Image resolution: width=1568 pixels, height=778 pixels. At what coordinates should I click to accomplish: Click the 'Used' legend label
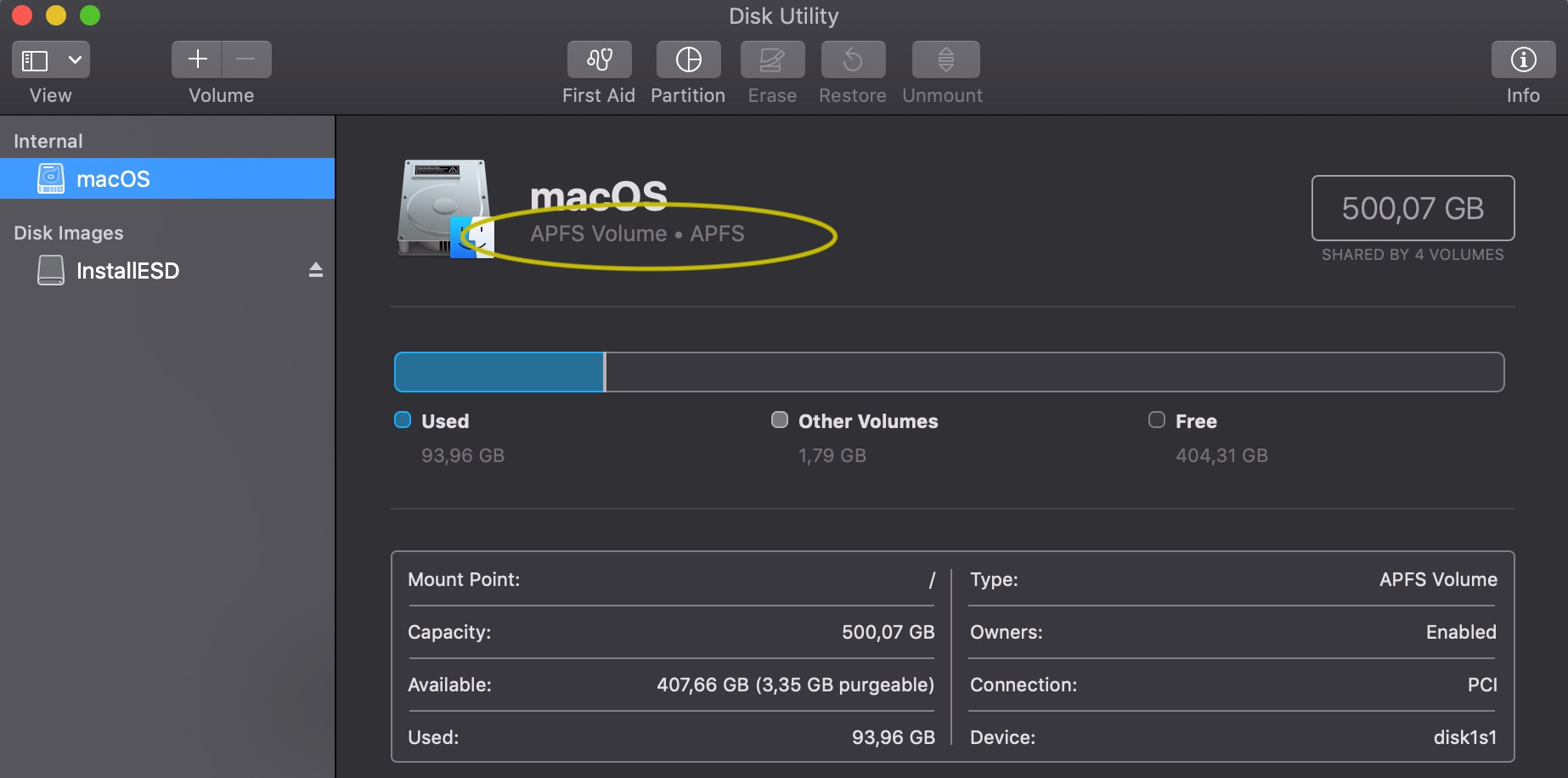coord(445,421)
